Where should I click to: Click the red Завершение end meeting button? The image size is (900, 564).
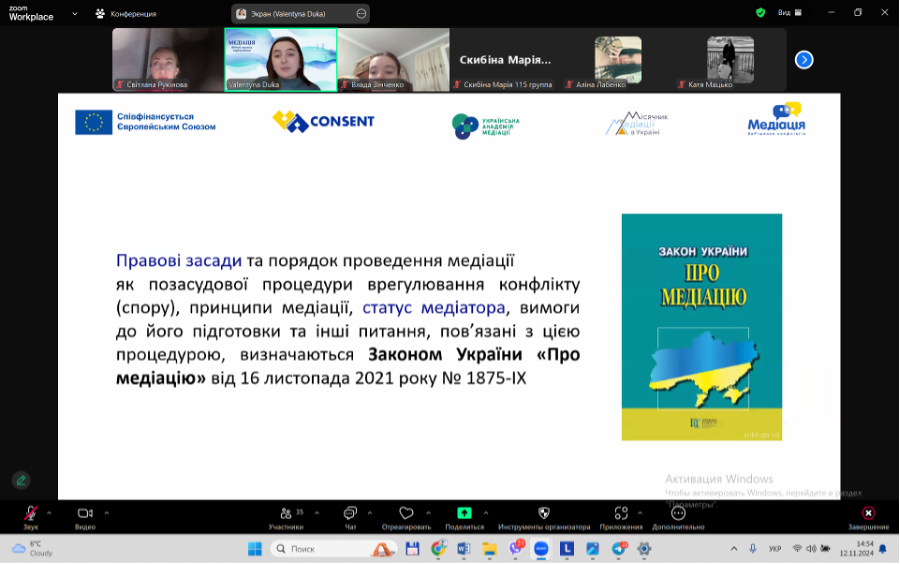868,513
